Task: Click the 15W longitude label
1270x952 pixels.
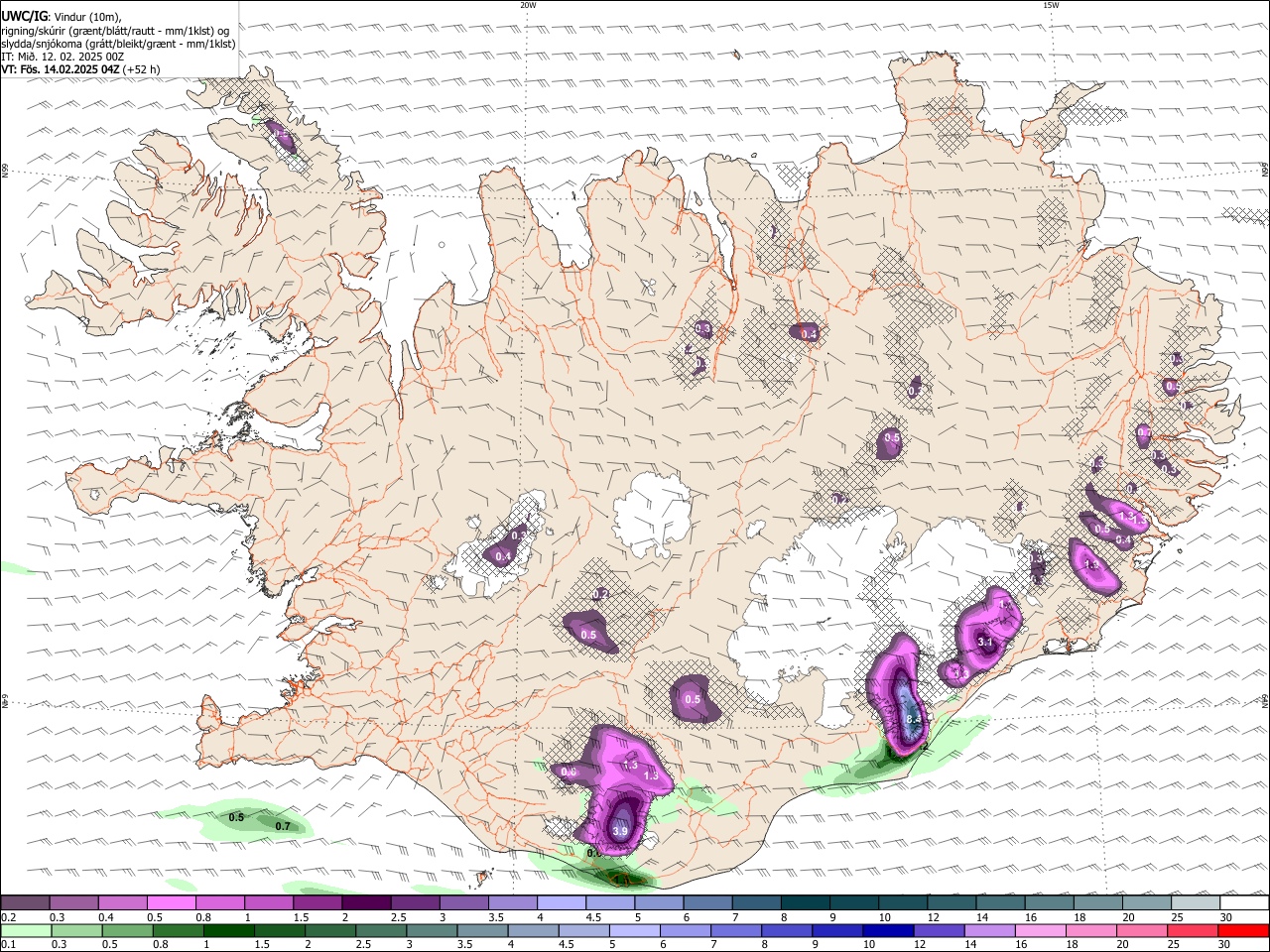Action: 1051,5
